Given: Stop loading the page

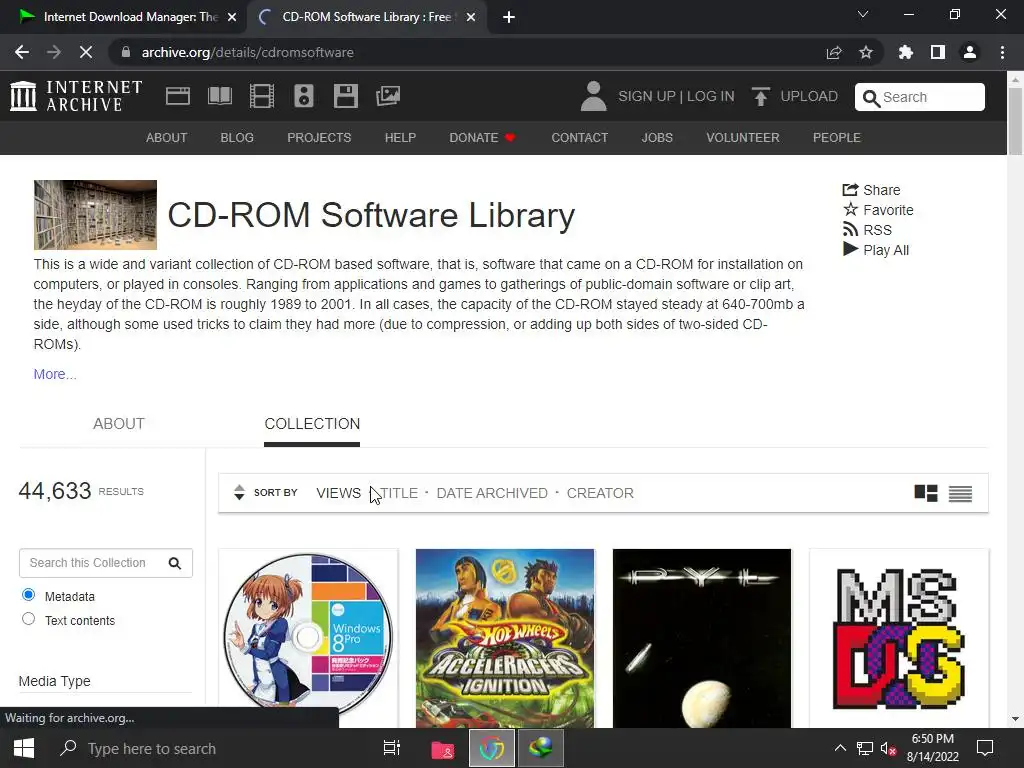Looking at the screenshot, I should point(86,52).
